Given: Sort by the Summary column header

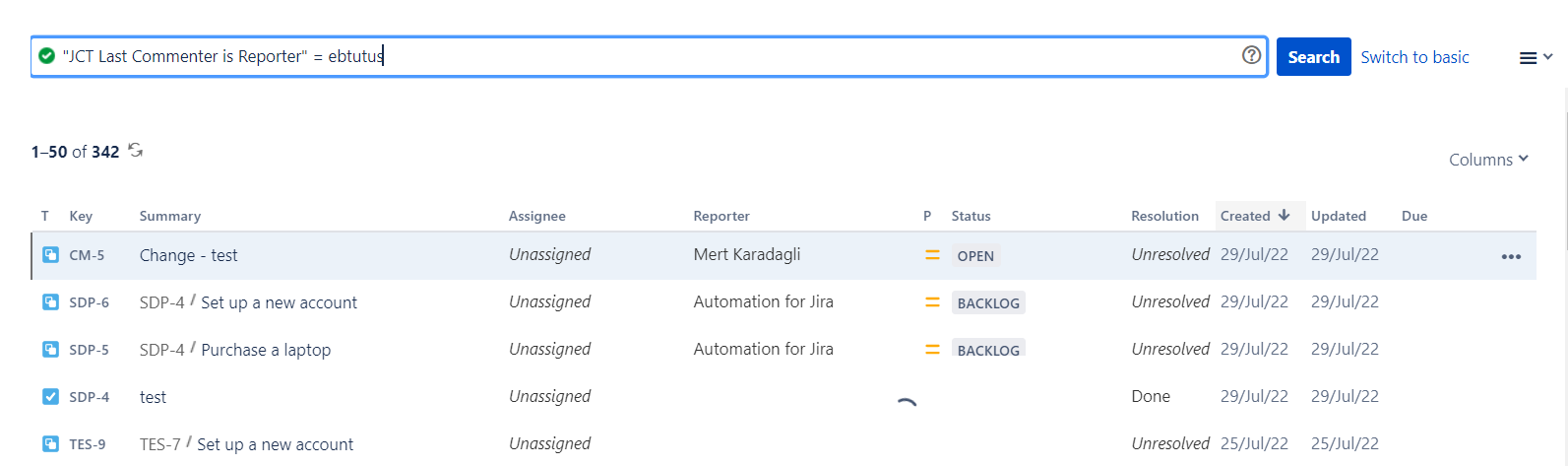Looking at the screenshot, I should tap(169, 216).
